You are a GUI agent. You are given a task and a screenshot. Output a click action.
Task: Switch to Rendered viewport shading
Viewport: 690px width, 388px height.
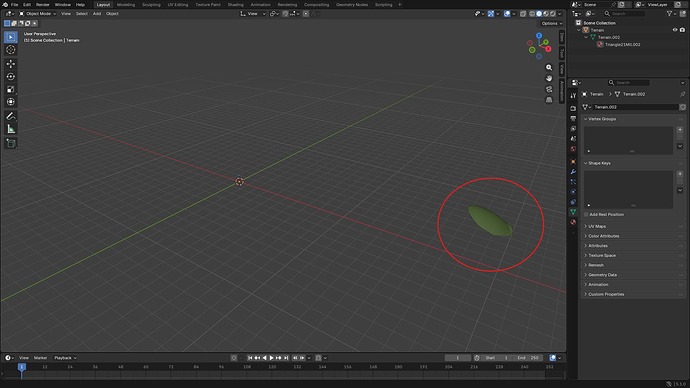click(x=553, y=14)
